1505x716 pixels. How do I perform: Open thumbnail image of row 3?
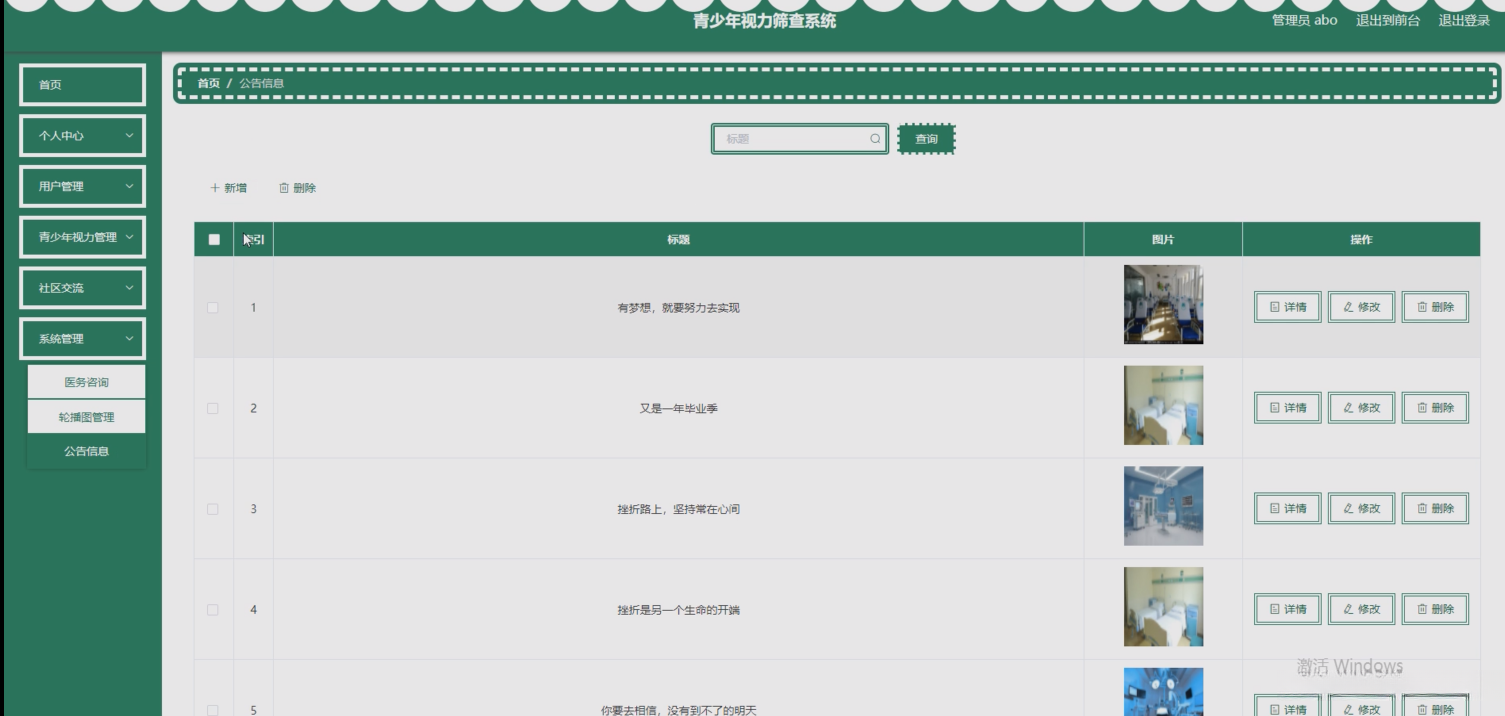tap(1163, 506)
